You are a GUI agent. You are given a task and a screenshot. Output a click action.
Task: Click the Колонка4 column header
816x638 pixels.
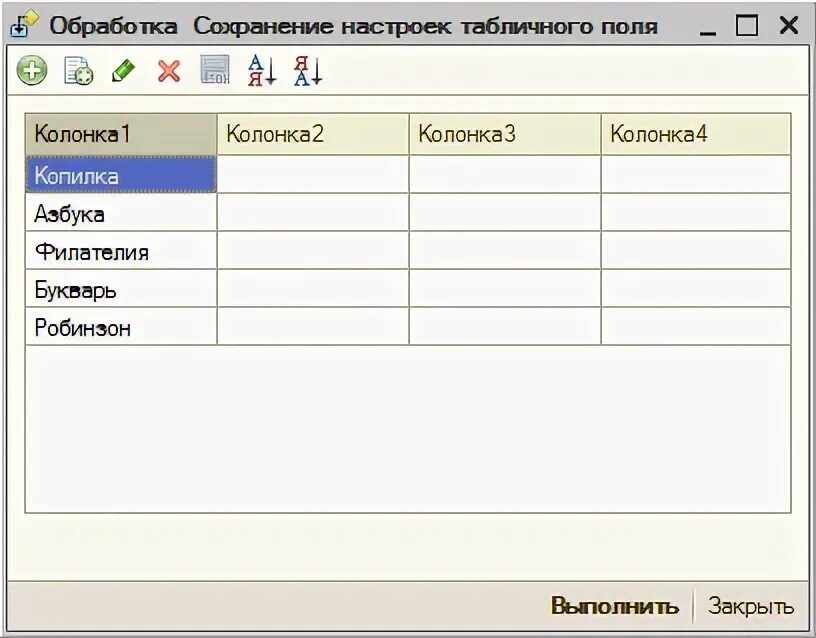[x=696, y=134]
